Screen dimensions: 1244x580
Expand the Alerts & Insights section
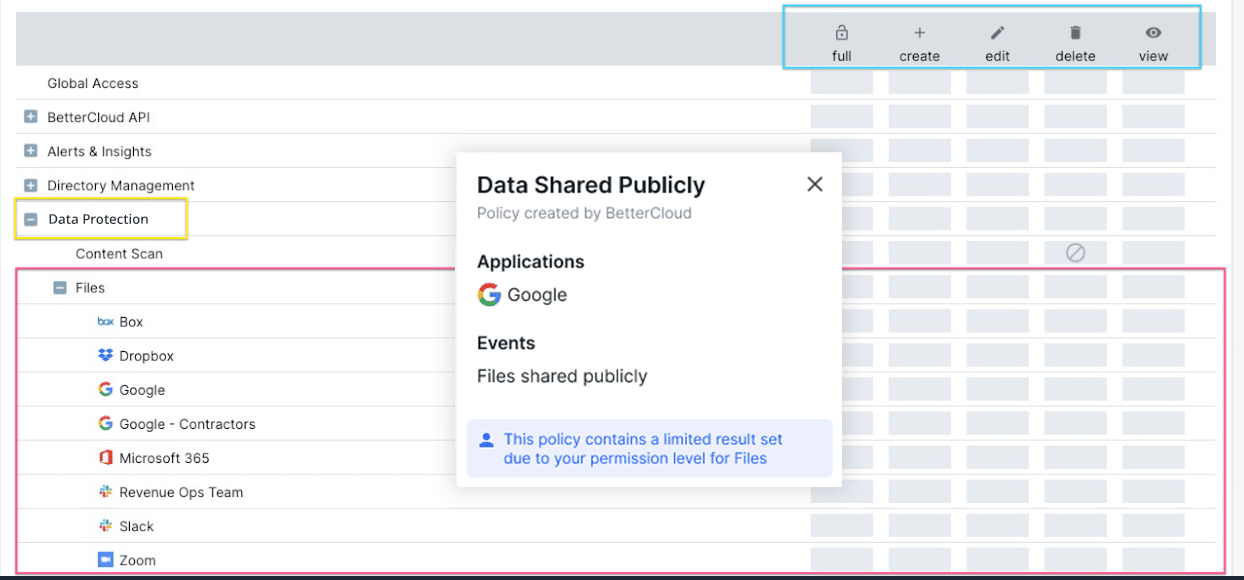(x=30, y=151)
